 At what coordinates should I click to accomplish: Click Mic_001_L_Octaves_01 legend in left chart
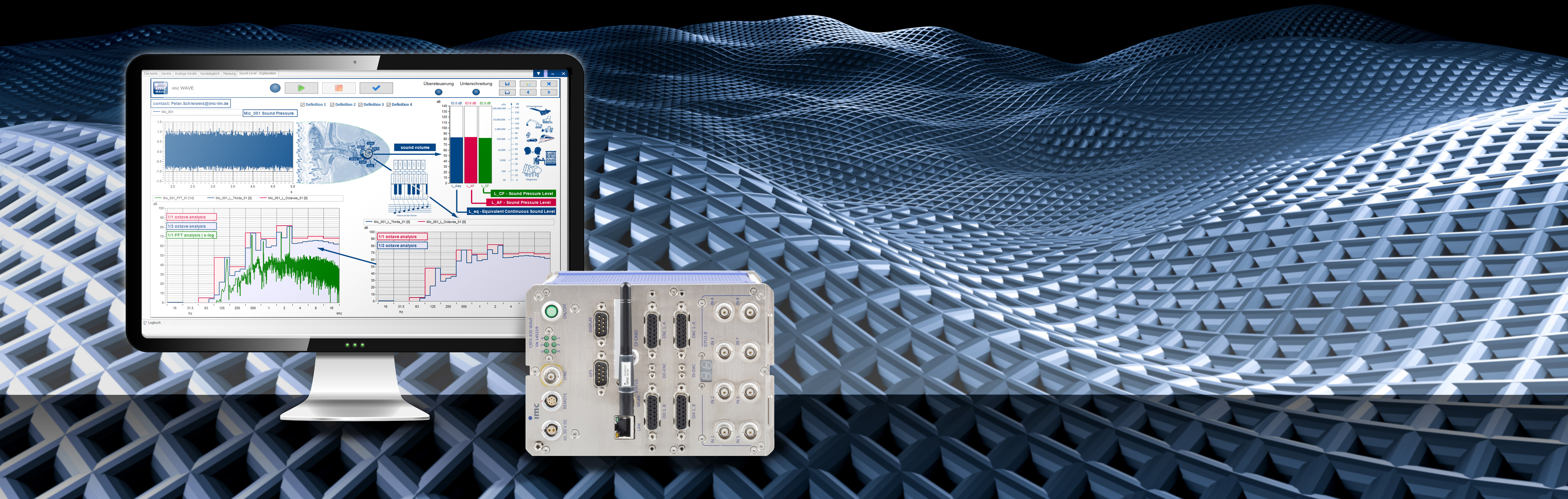(x=284, y=198)
